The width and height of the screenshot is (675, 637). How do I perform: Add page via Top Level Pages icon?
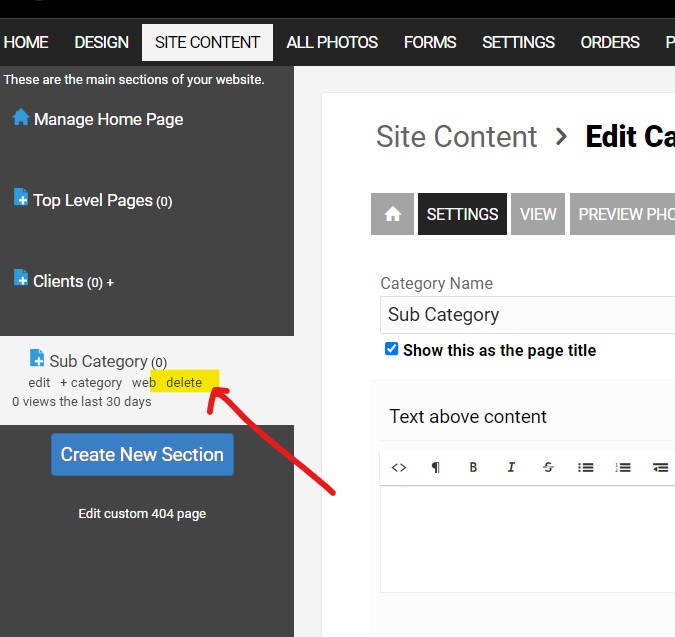pyautogui.click(x=21, y=197)
